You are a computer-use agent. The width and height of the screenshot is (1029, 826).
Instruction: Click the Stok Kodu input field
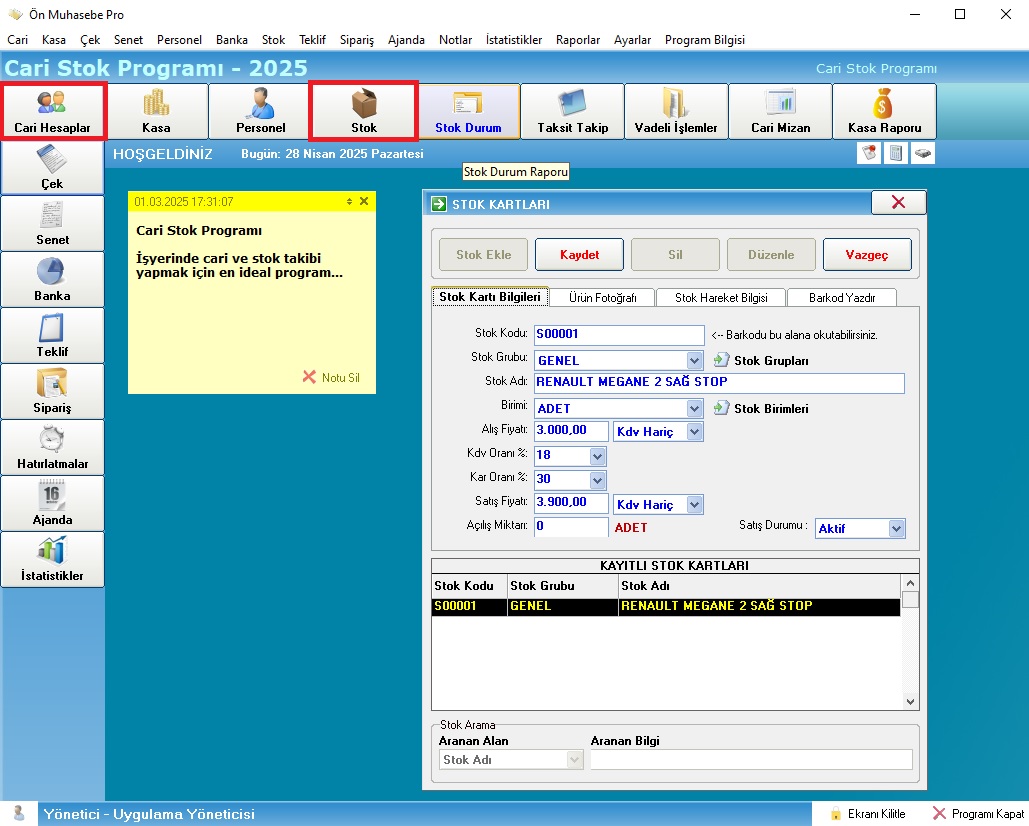click(x=619, y=335)
